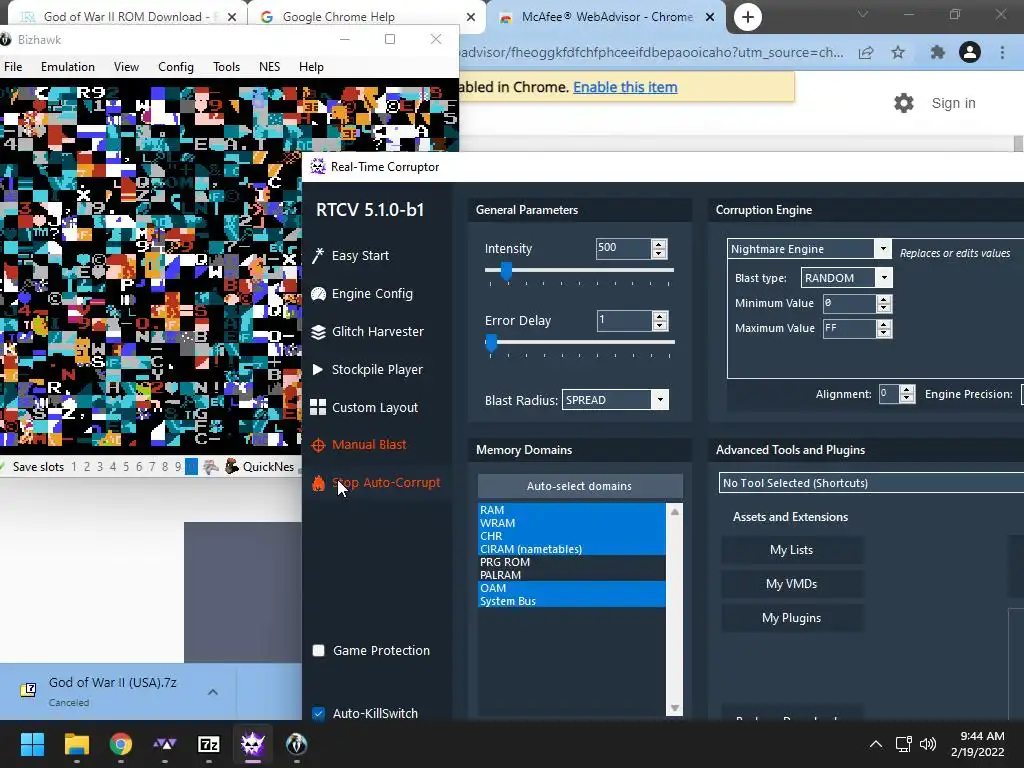Viewport: 1024px width, 768px height.
Task: Open the RTCV taskbar icon
Action: 253,744
